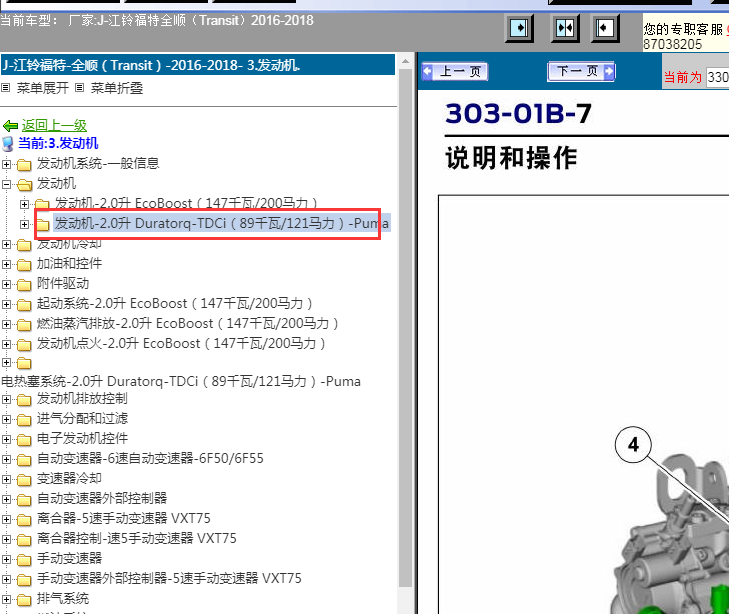The width and height of the screenshot is (729, 614).
Task: Expand 发动机点火-2.0升 EcoBoost node
Action: click(x=7, y=344)
